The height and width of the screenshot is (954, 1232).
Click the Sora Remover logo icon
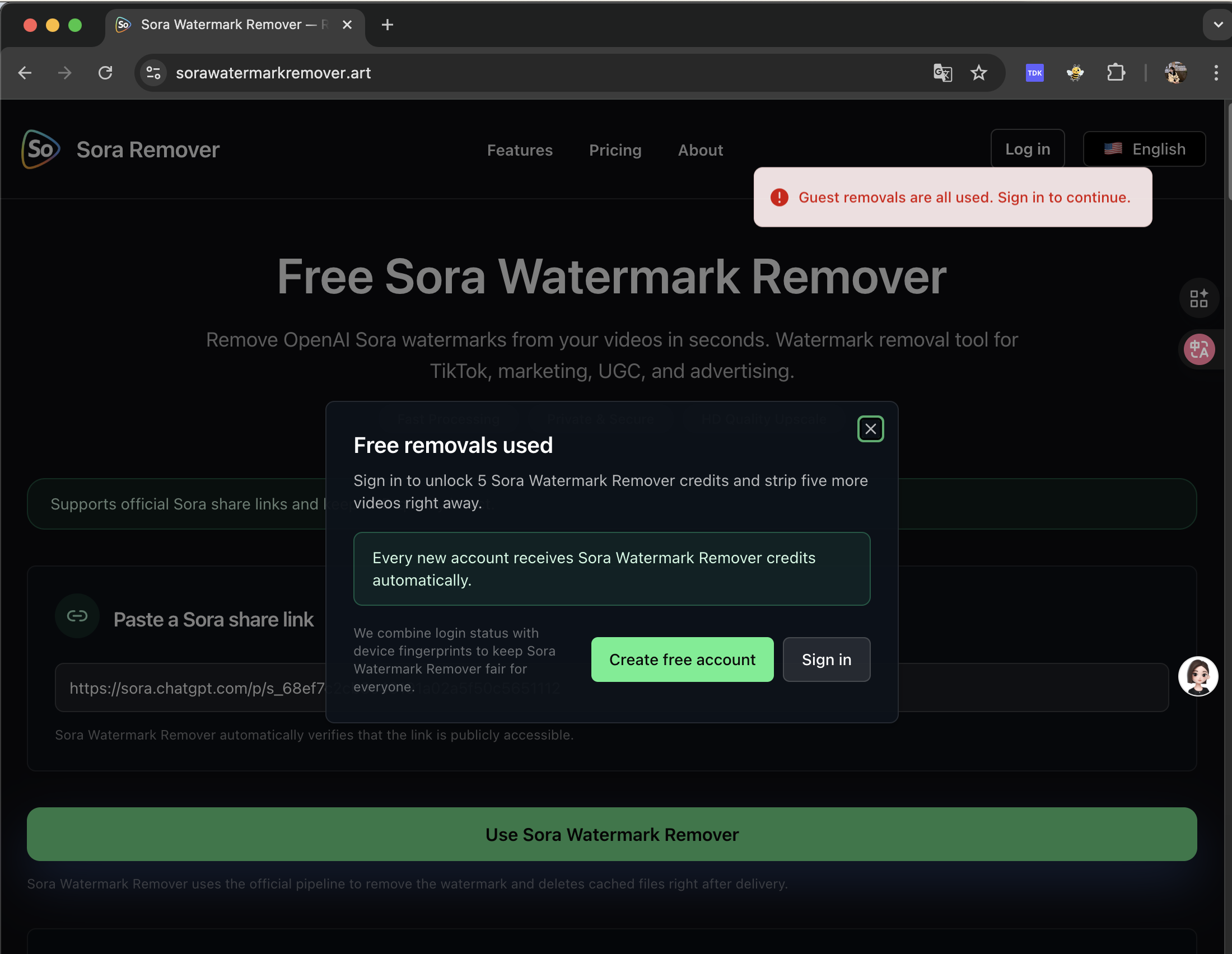click(40, 149)
